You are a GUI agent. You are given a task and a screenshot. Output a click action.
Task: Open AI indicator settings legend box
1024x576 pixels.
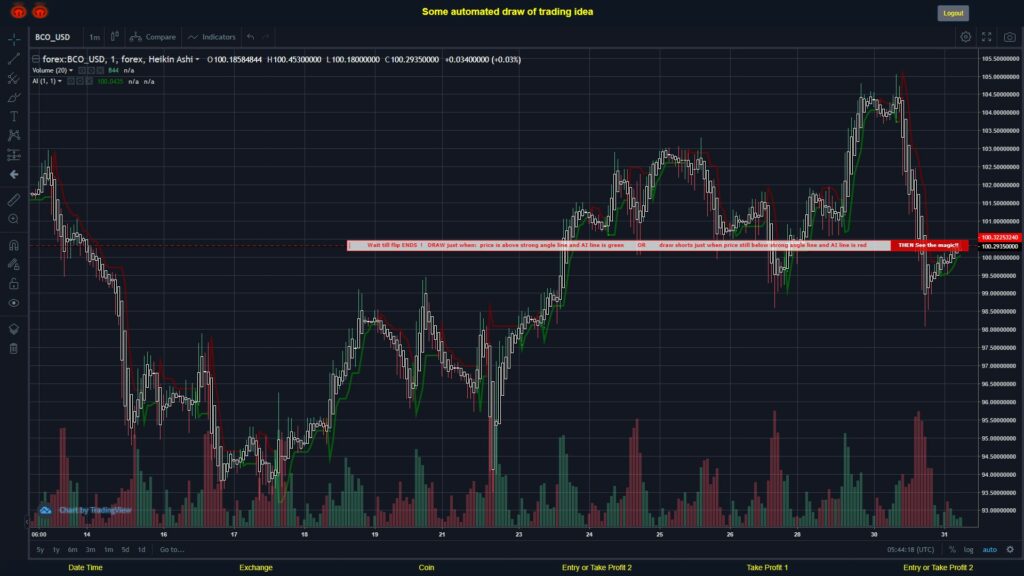80,82
